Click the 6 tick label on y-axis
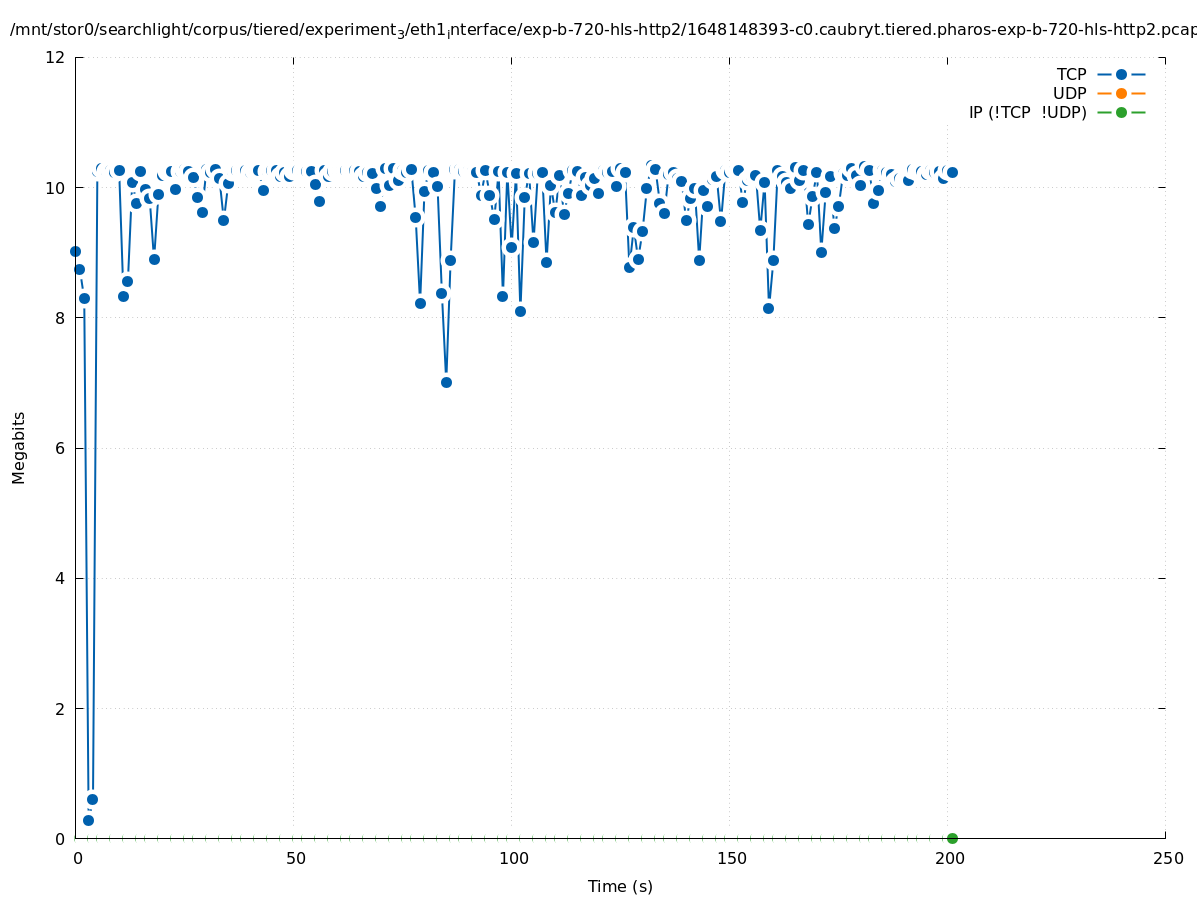The height and width of the screenshot is (900, 1197). point(60,448)
